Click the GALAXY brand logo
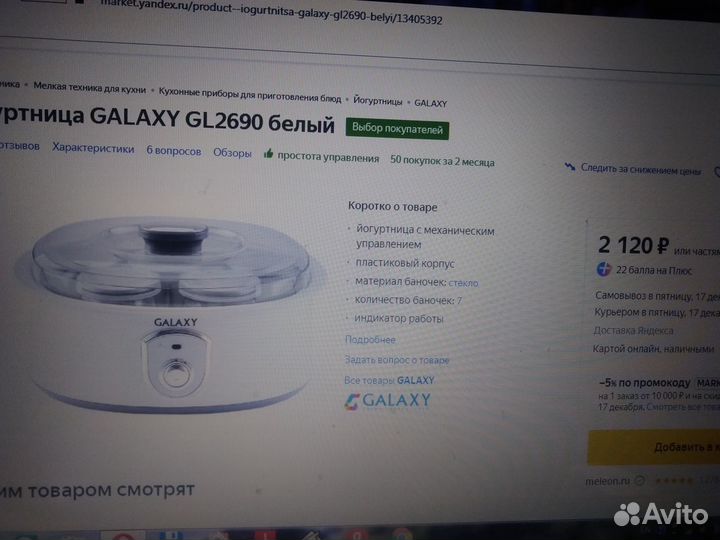This screenshot has width=720, height=540. 387,400
